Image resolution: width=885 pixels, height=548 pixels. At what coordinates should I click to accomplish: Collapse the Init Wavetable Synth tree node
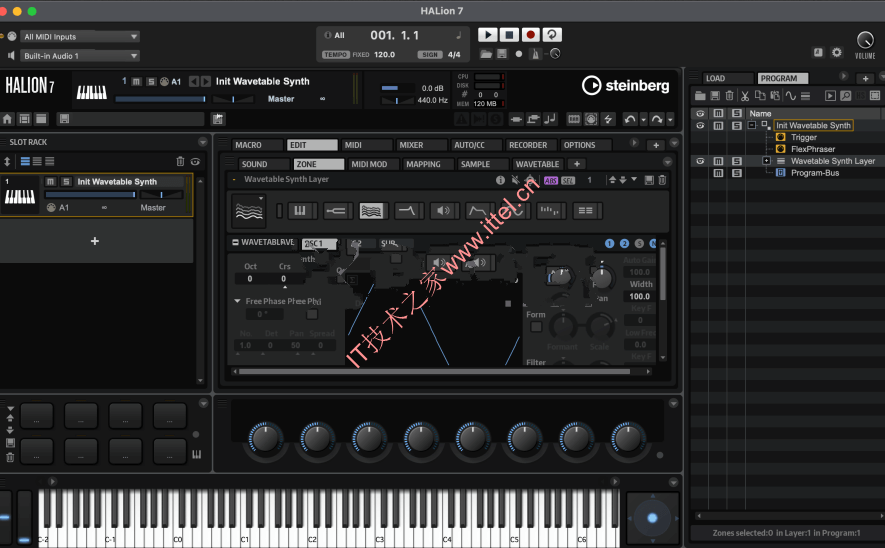coord(752,125)
